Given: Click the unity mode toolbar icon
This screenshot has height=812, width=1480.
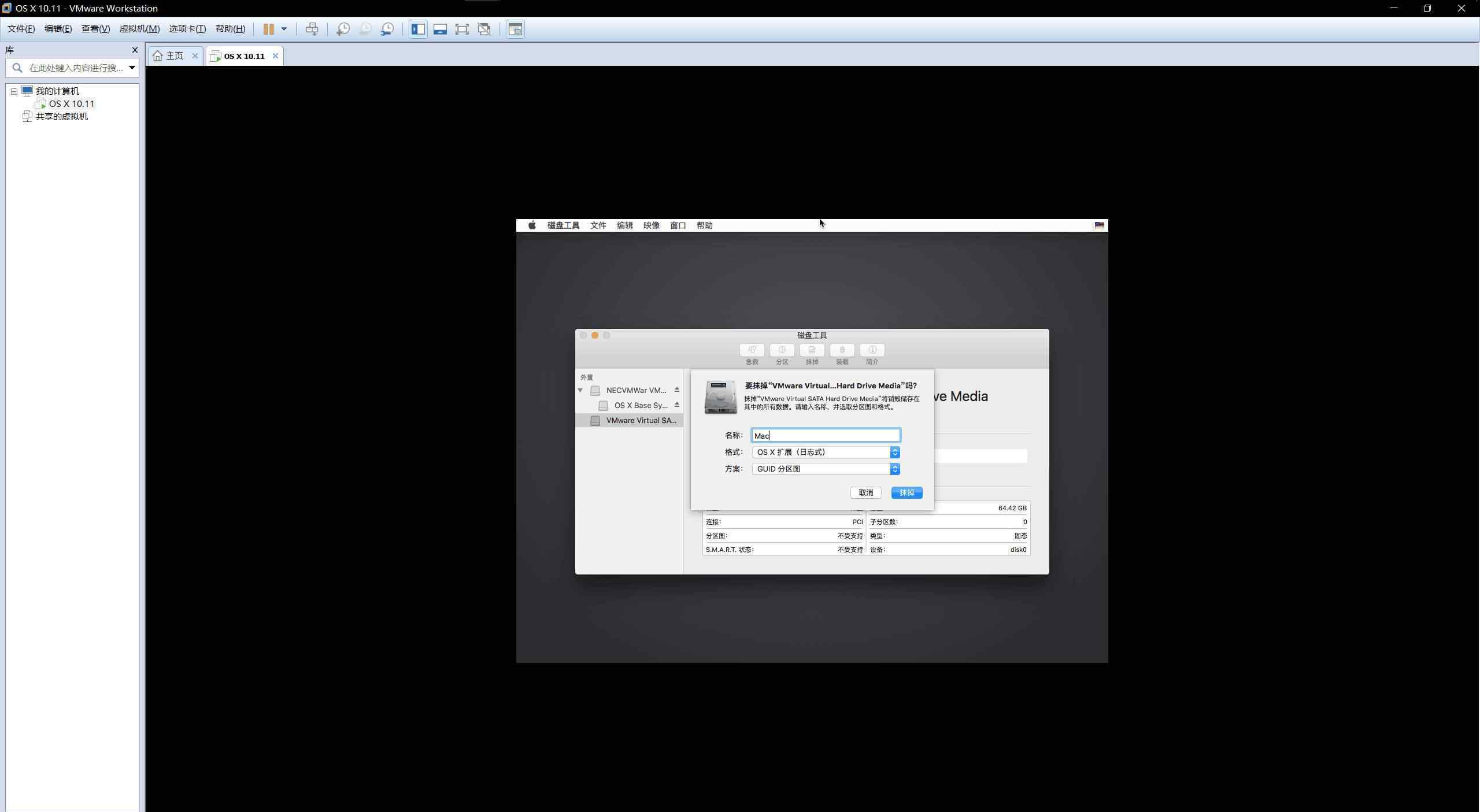Looking at the screenshot, I should [484, 29].
